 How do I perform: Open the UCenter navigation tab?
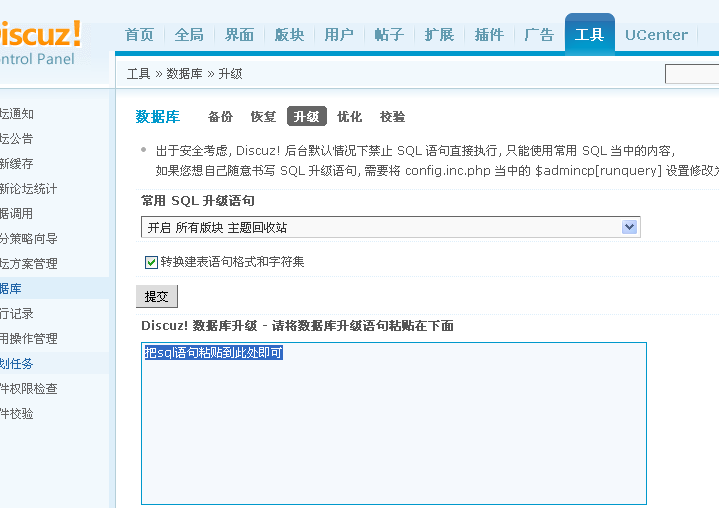pos(656,35)
